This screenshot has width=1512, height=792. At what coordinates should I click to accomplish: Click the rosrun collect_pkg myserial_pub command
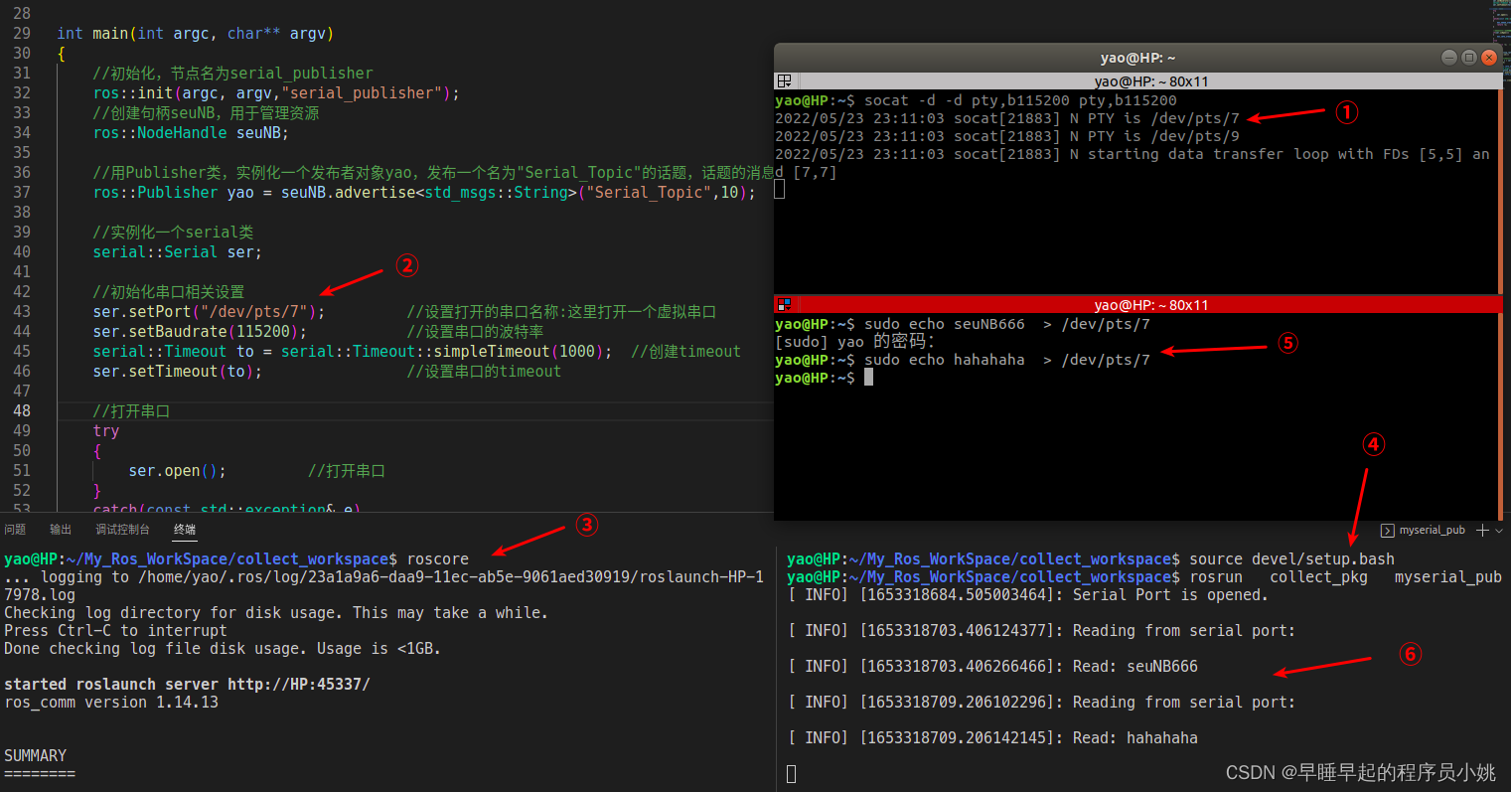1346,577
